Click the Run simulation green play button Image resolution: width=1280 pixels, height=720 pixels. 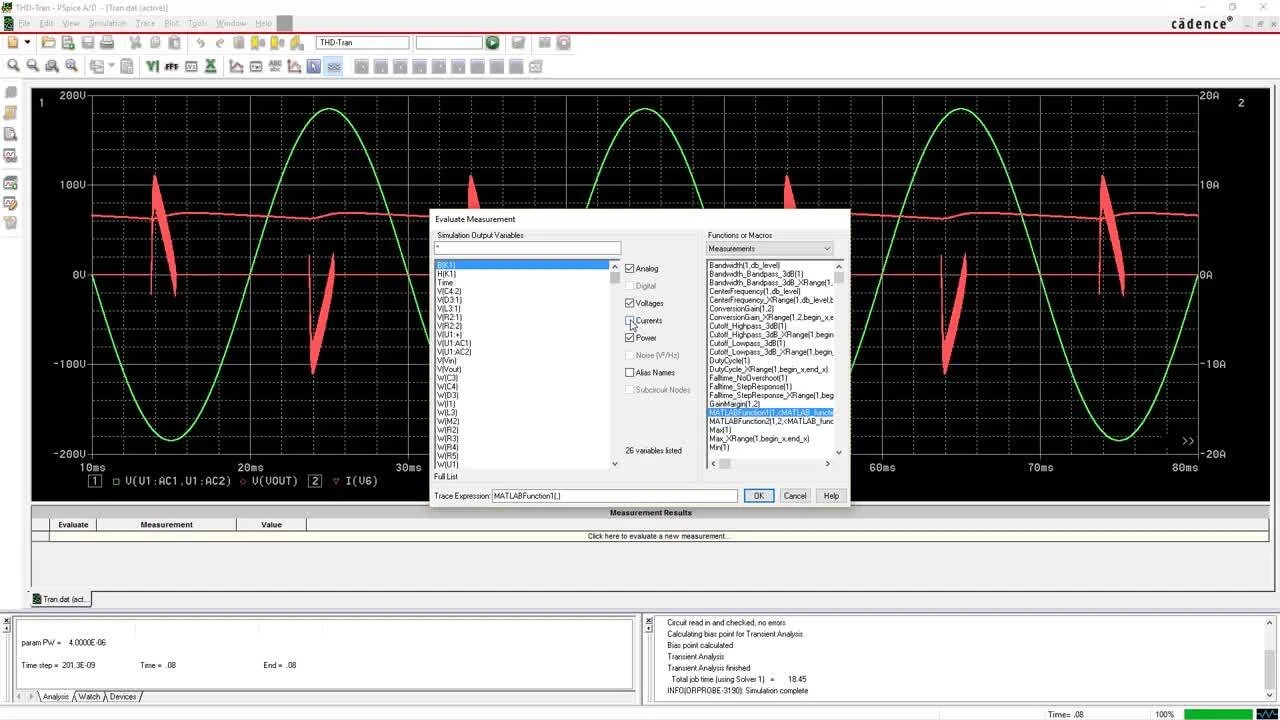click(x=492, y=43)
